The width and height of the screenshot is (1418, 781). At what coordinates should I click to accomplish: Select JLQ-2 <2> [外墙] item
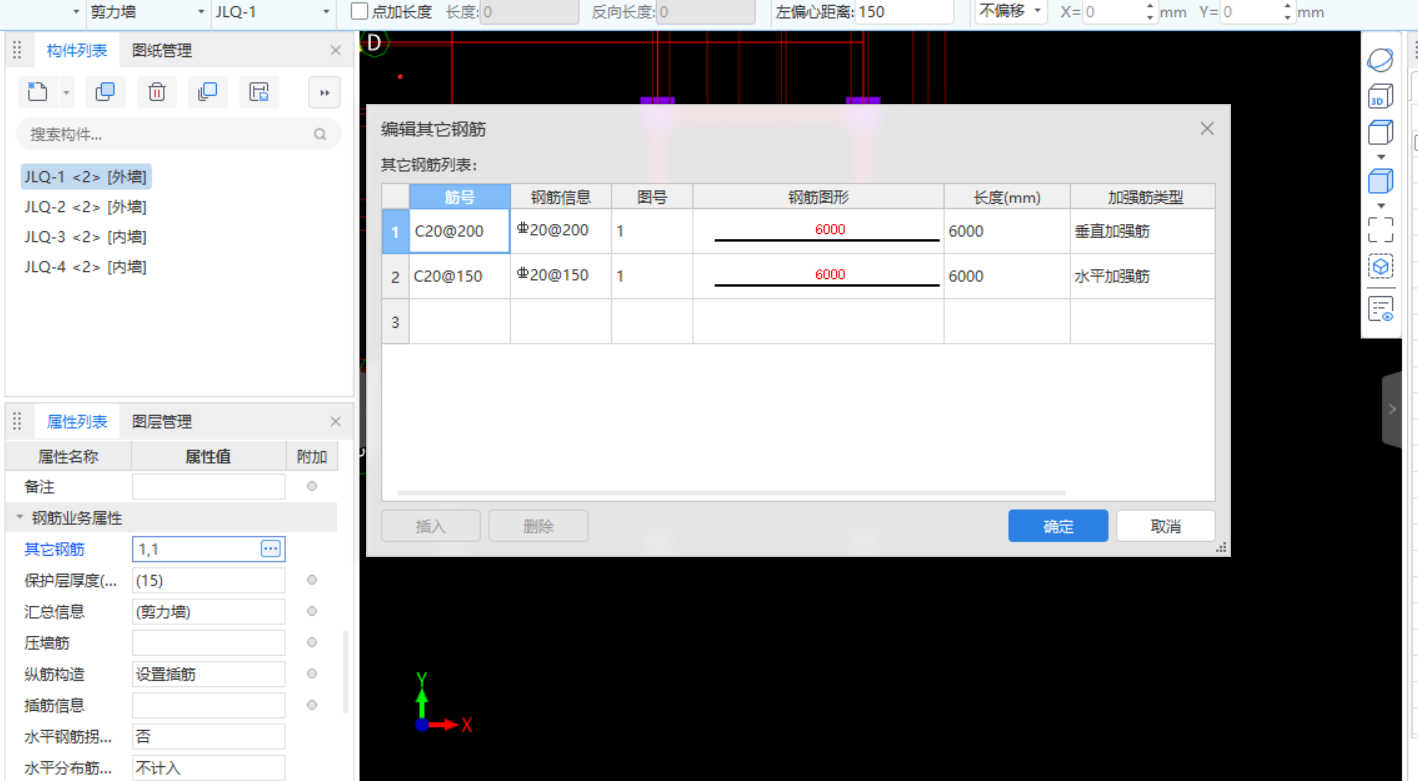tap(86, 207)
